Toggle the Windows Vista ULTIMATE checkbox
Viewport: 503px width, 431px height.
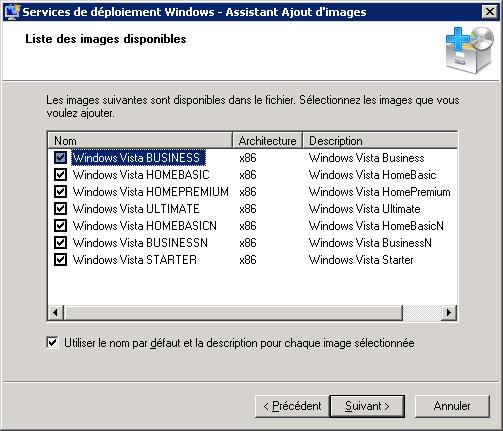[60, 209]
